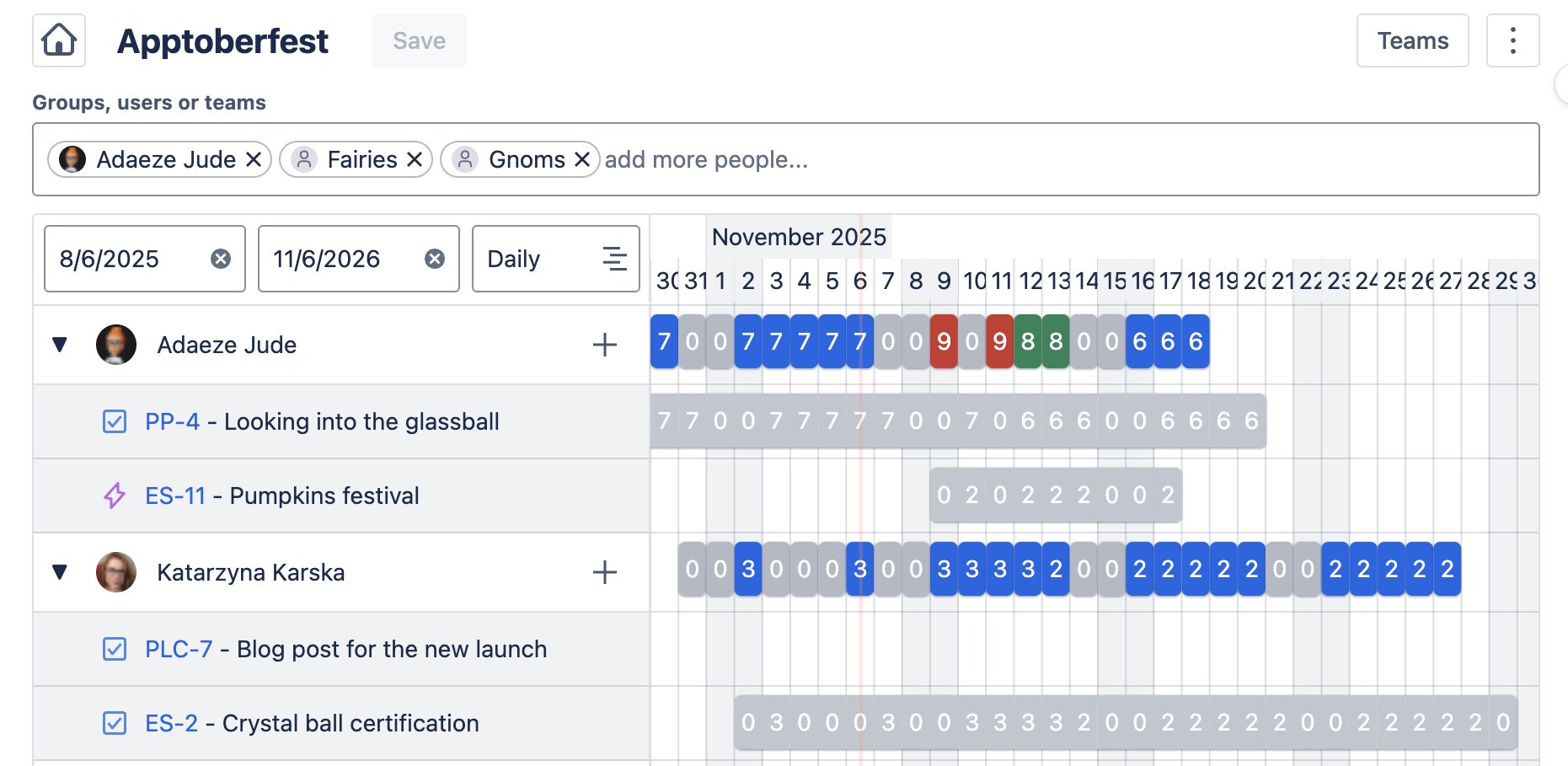The width and height of the screenshot is (1568, 766).
Task: Open the three-dot more options menu
Action: (1512, 40)
